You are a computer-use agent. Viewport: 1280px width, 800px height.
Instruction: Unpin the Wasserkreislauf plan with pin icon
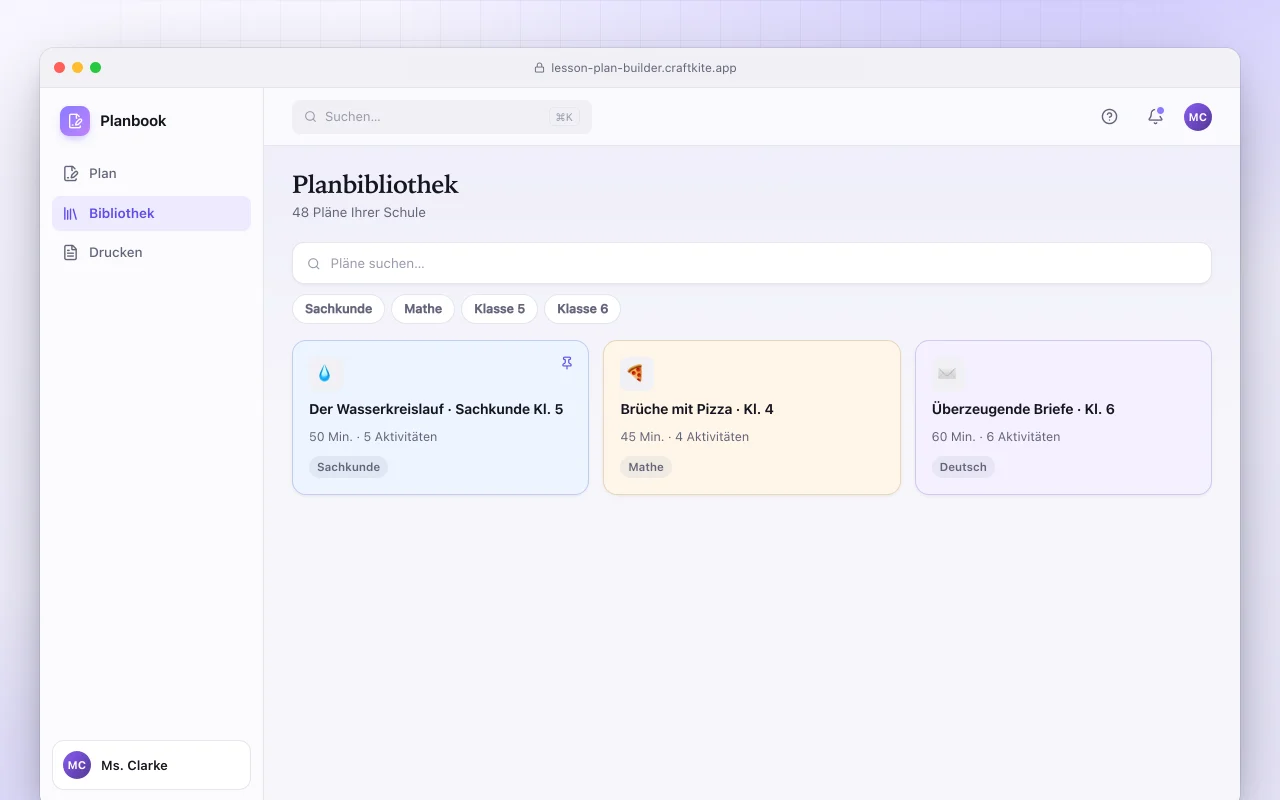(x=567, y=363)
